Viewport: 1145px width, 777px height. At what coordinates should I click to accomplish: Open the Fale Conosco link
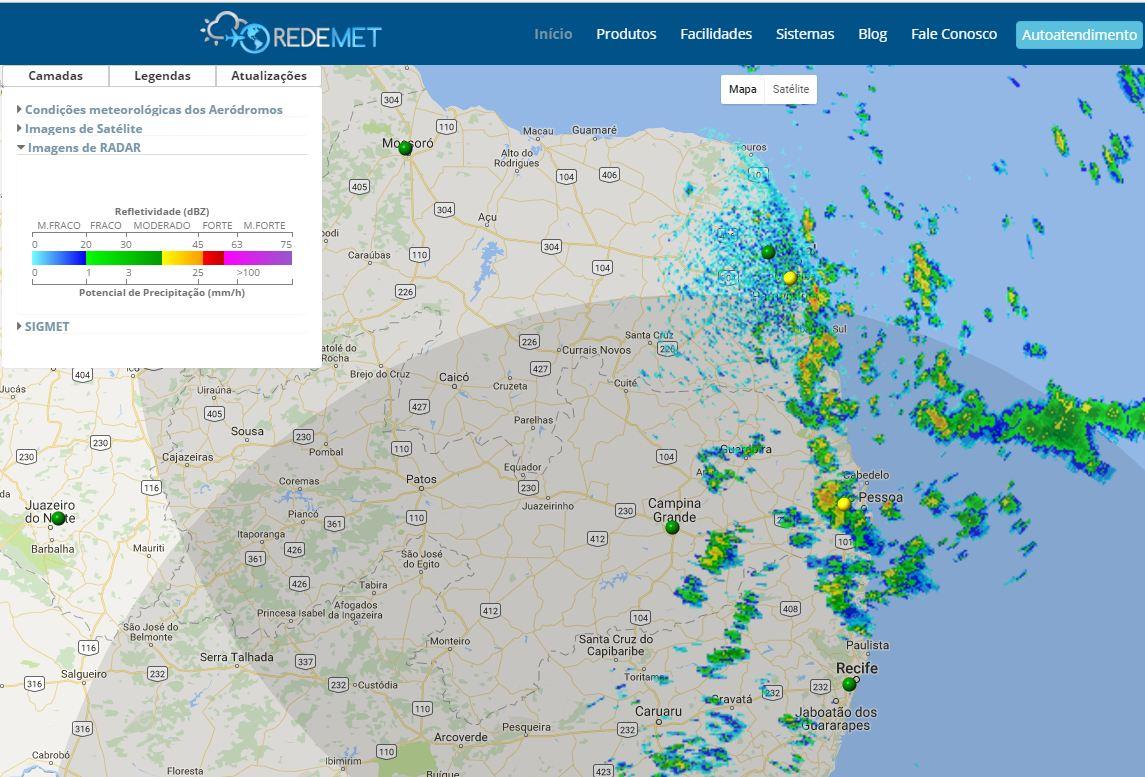tap(953, 34)
